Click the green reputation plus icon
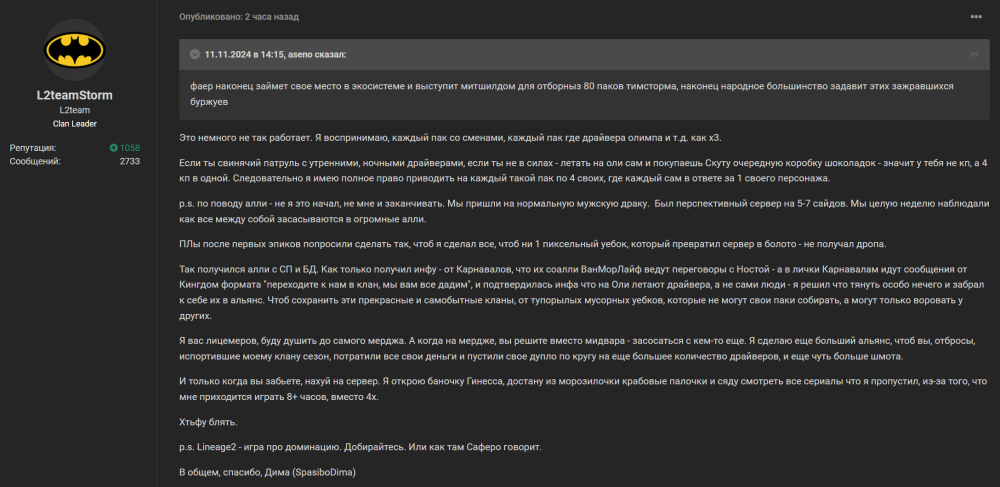This screenshot has height=487, width=1000. pos(114,148)
